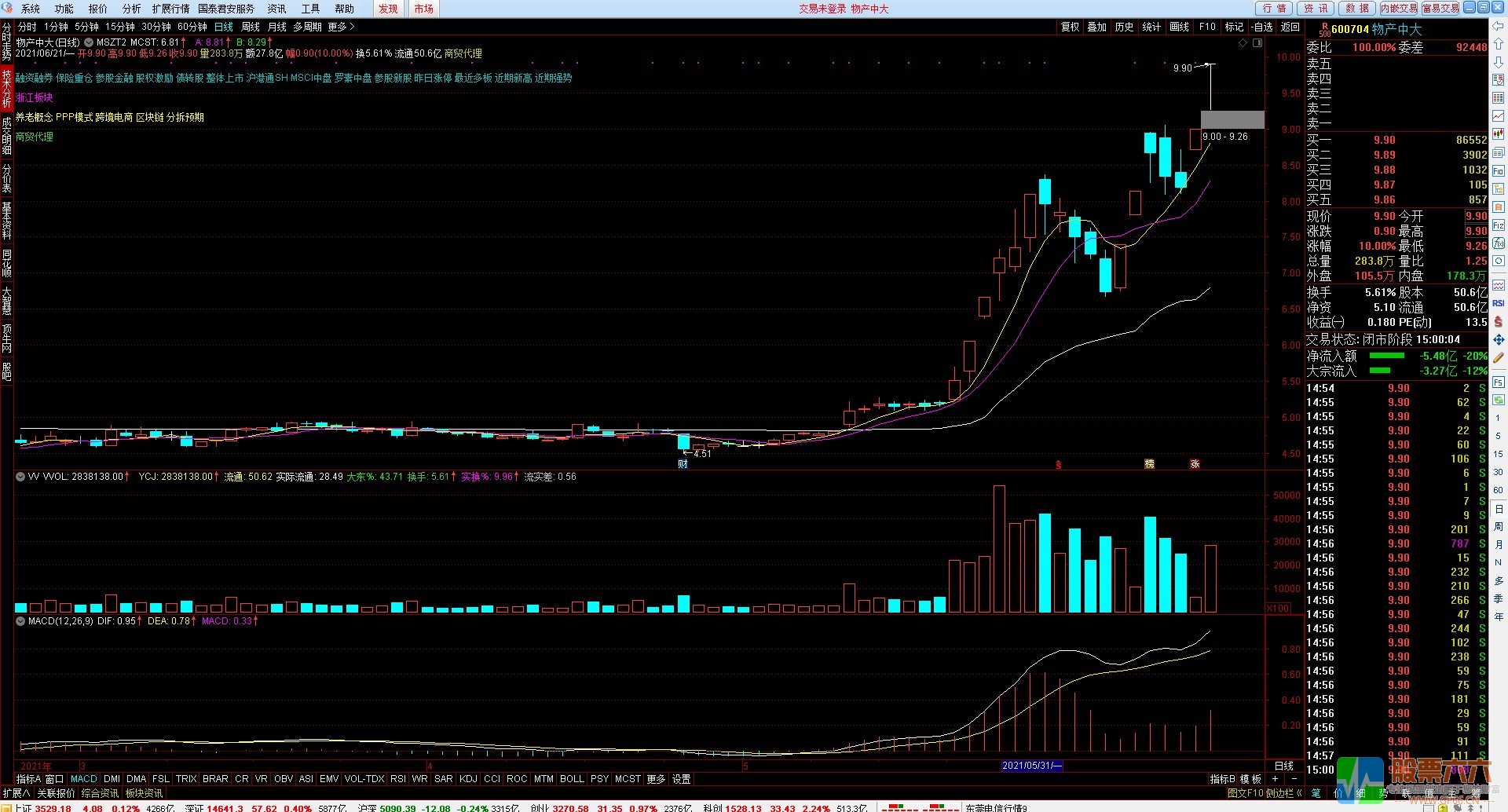This screenshot has width=1508, height=812.
Task: Click the X100 volume scale label
Action: (1278, 609)
